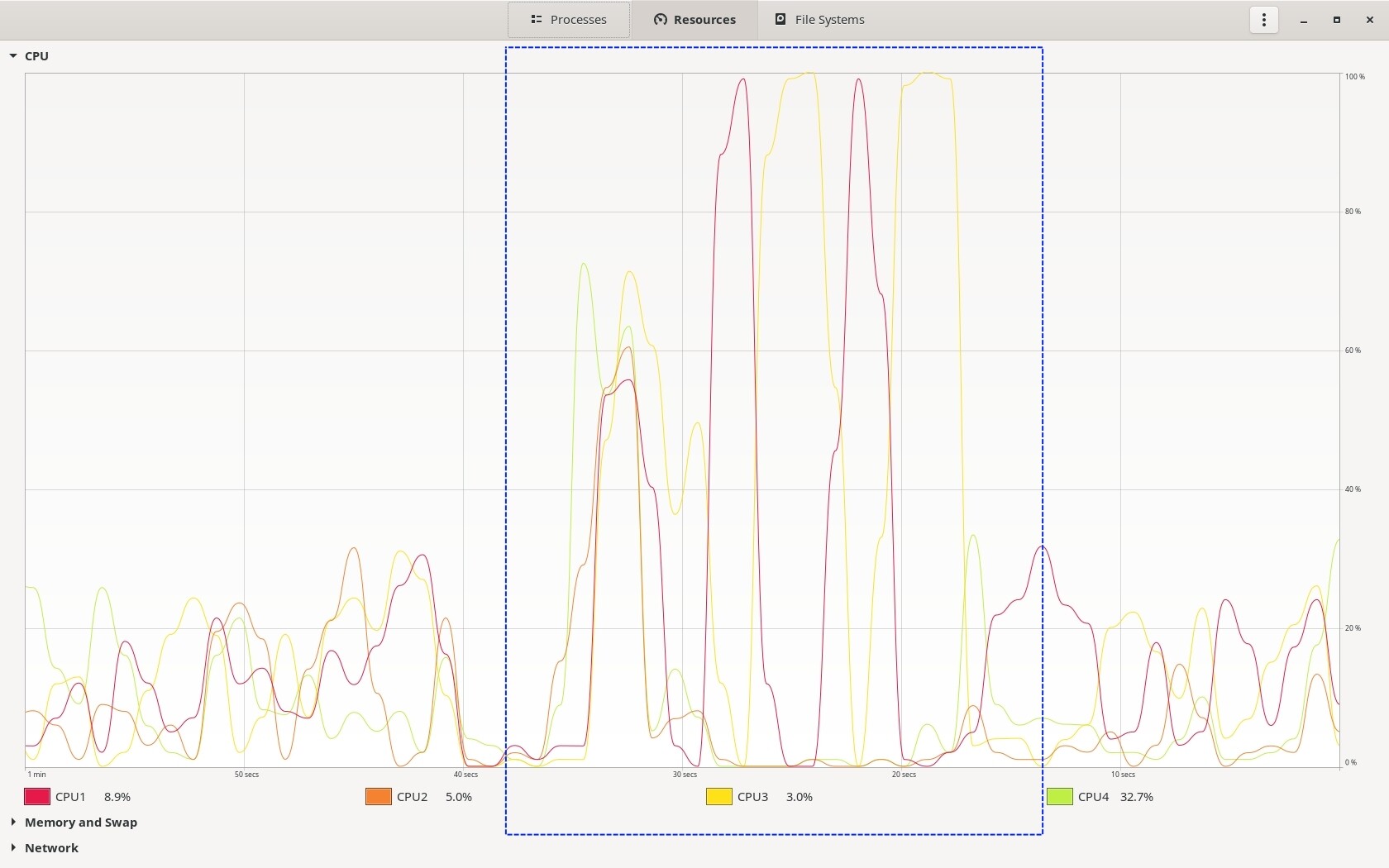Click the 20 % y-axis label
Image resolution: width=1389 pixels, height=868 pixels.
click(1353, 628)
